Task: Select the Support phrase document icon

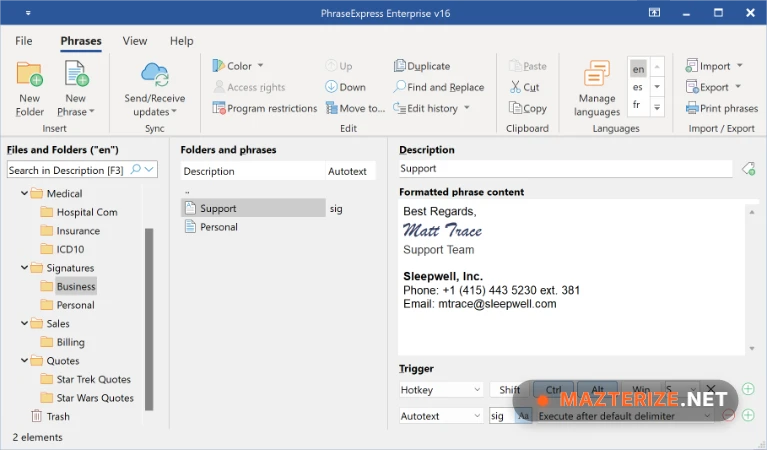Action: click(190, 208)
